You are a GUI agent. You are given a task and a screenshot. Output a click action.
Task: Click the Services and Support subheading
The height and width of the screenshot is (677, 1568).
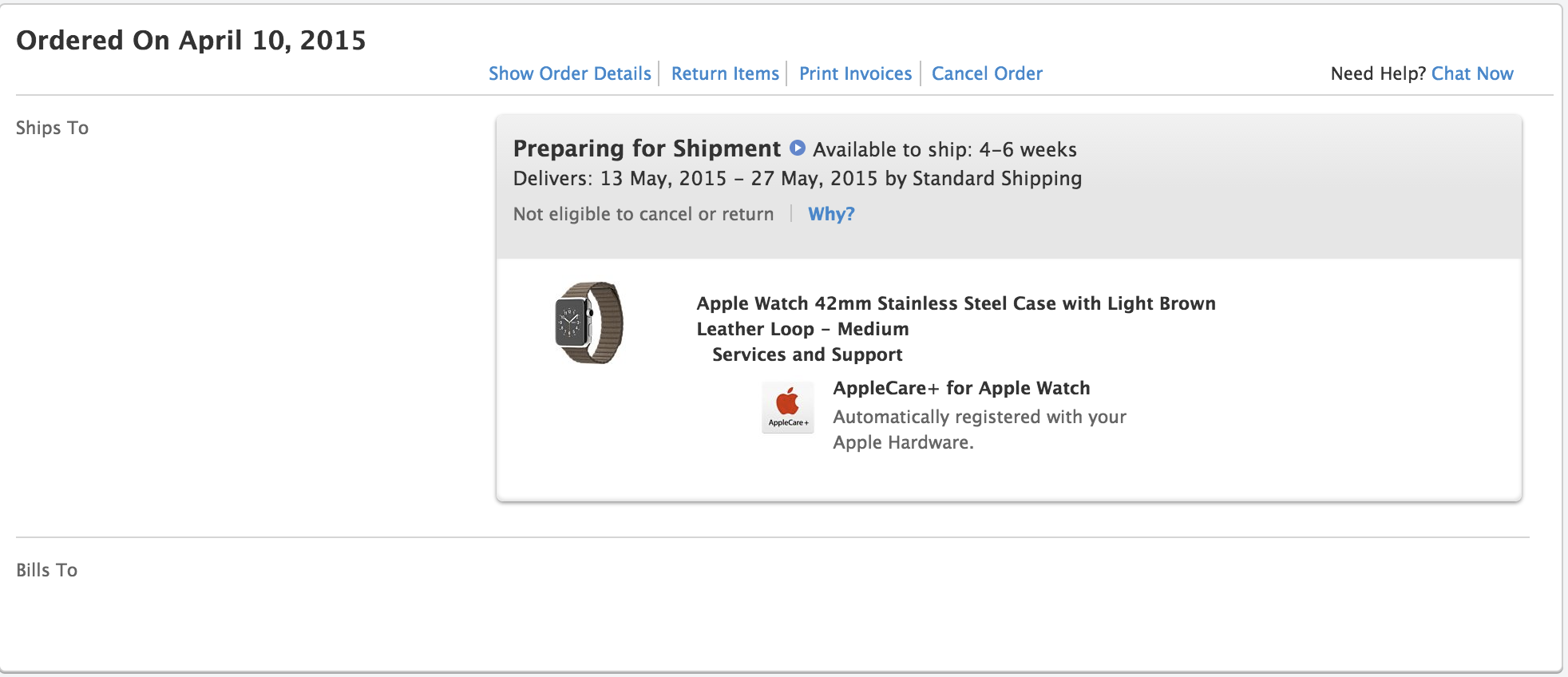click(x=807, y=354)
